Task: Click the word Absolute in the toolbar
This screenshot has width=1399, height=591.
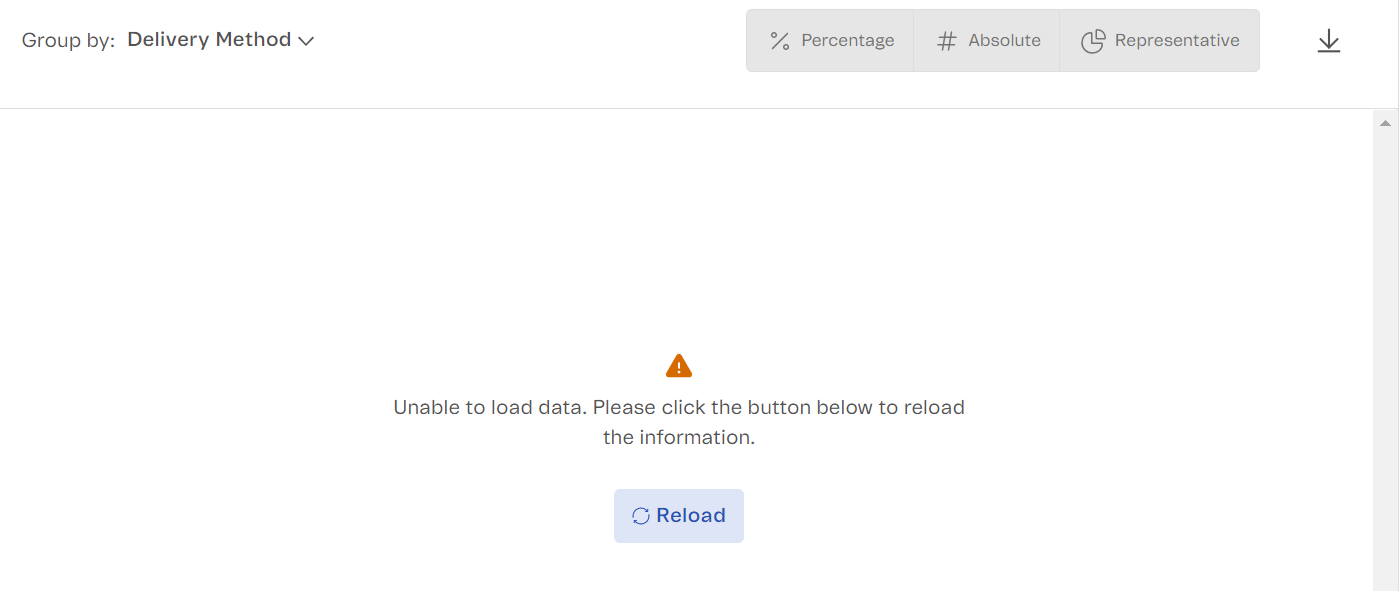Action: tap(1004, 41)
